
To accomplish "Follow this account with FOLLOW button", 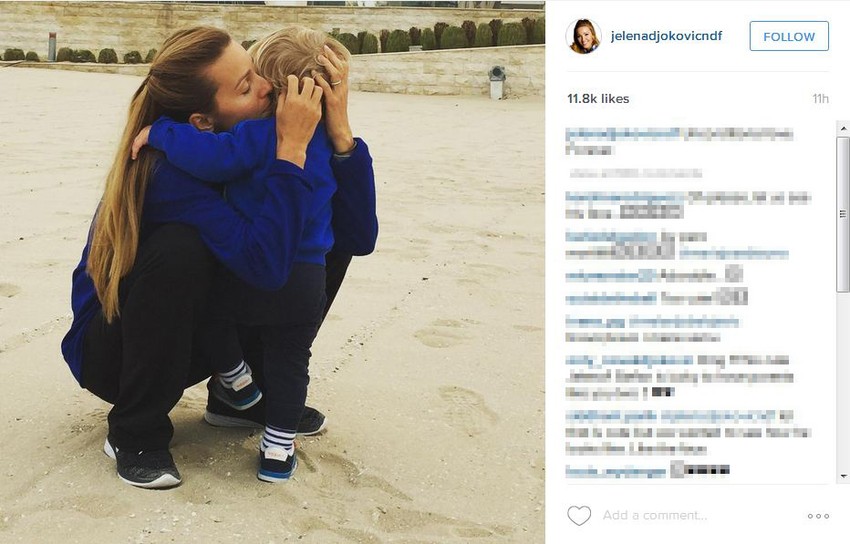I will [x=789, y=36].
